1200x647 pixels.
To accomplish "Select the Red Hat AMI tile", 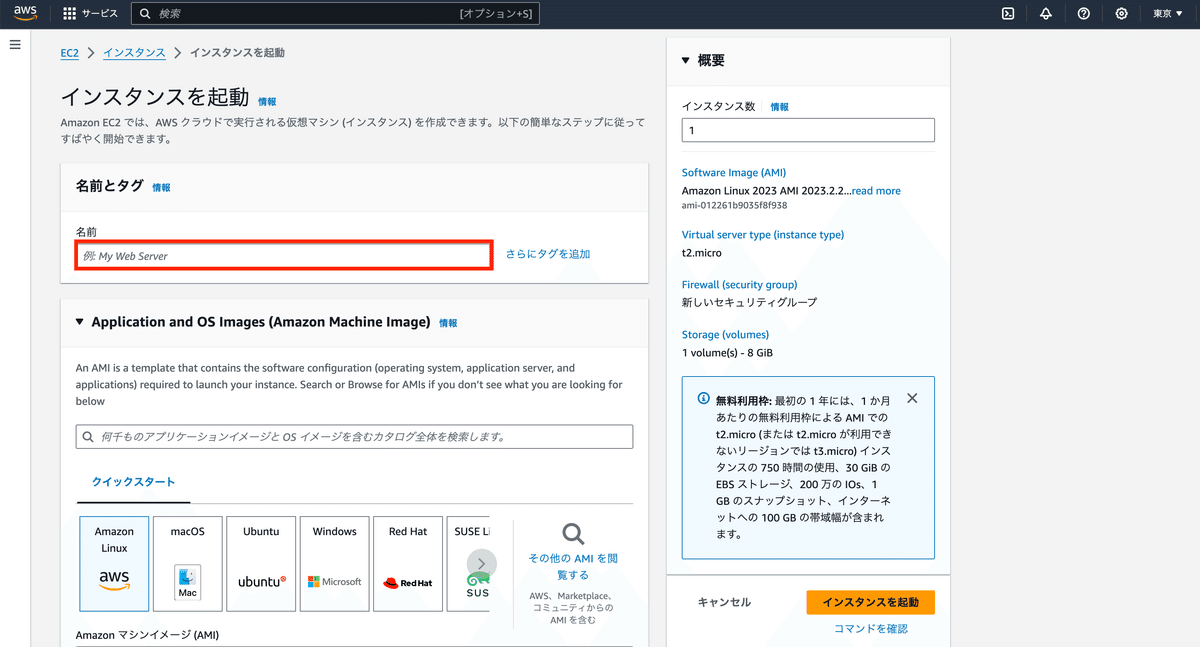I will pos(408,564).
